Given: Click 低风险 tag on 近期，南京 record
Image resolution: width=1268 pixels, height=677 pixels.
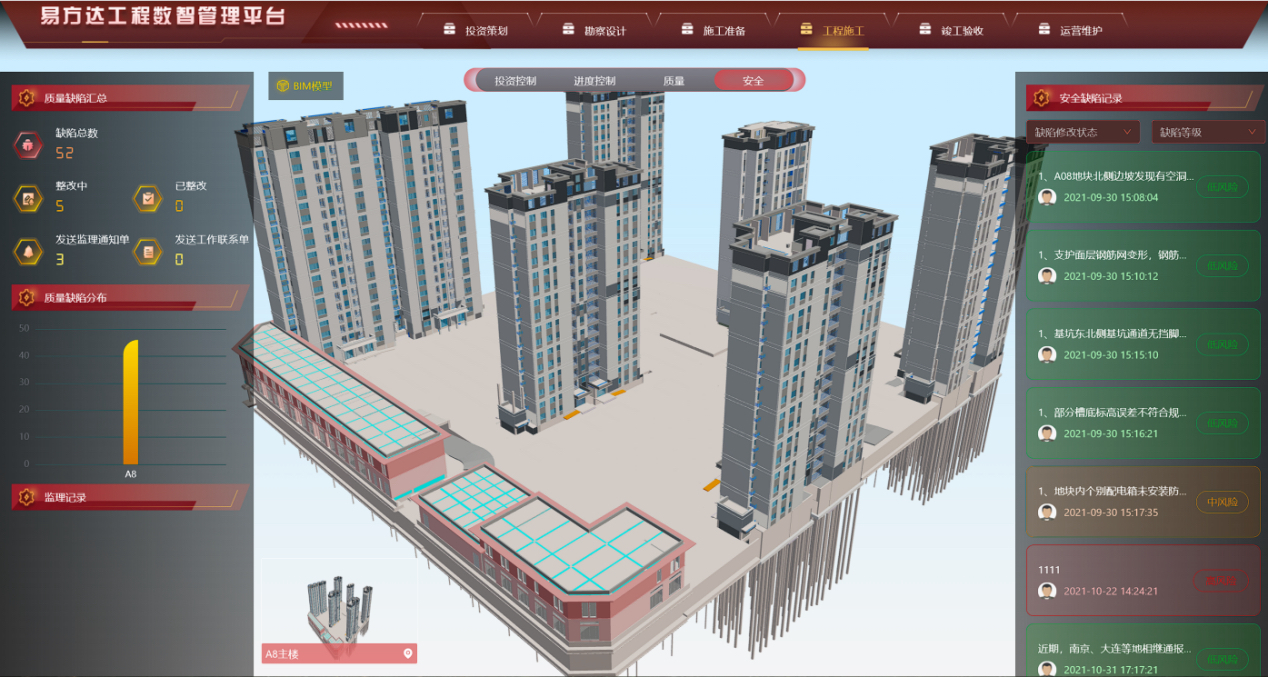Looking at the screenshot, I should [1222, 660].
